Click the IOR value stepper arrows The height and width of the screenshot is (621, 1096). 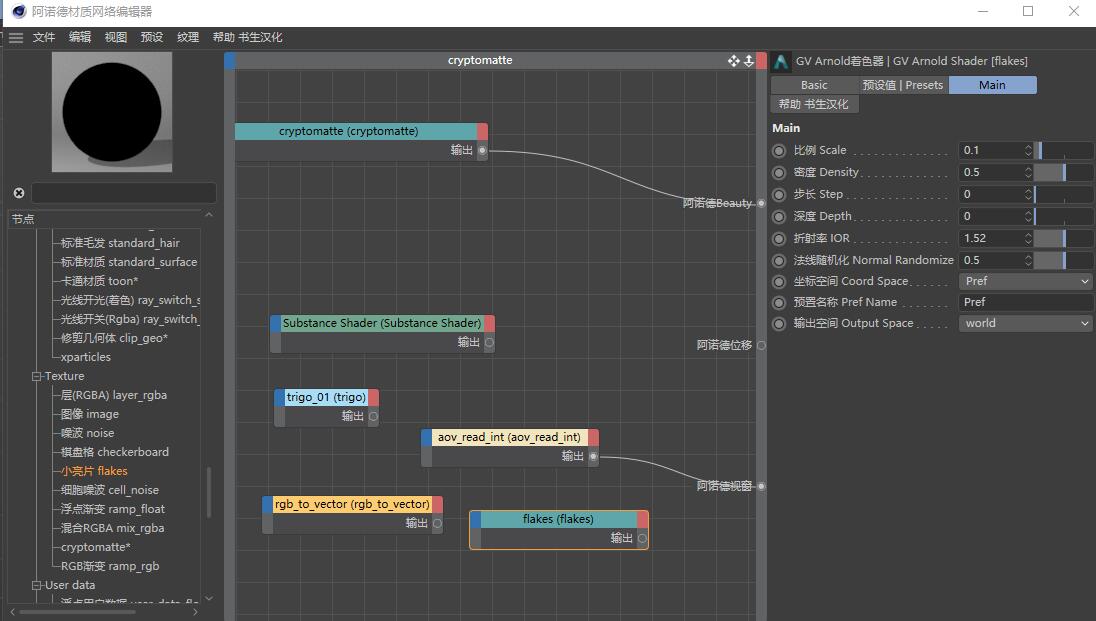click(1028, 238)
